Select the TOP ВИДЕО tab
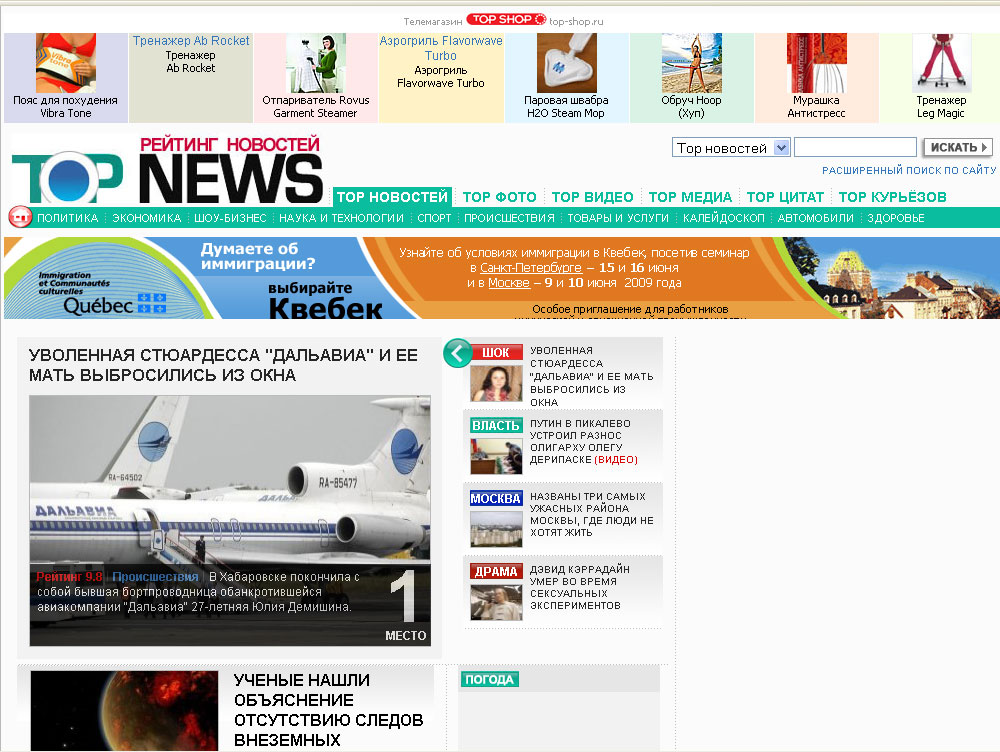Viewport: 1000px width, 752px height. [x=592, y=197]
